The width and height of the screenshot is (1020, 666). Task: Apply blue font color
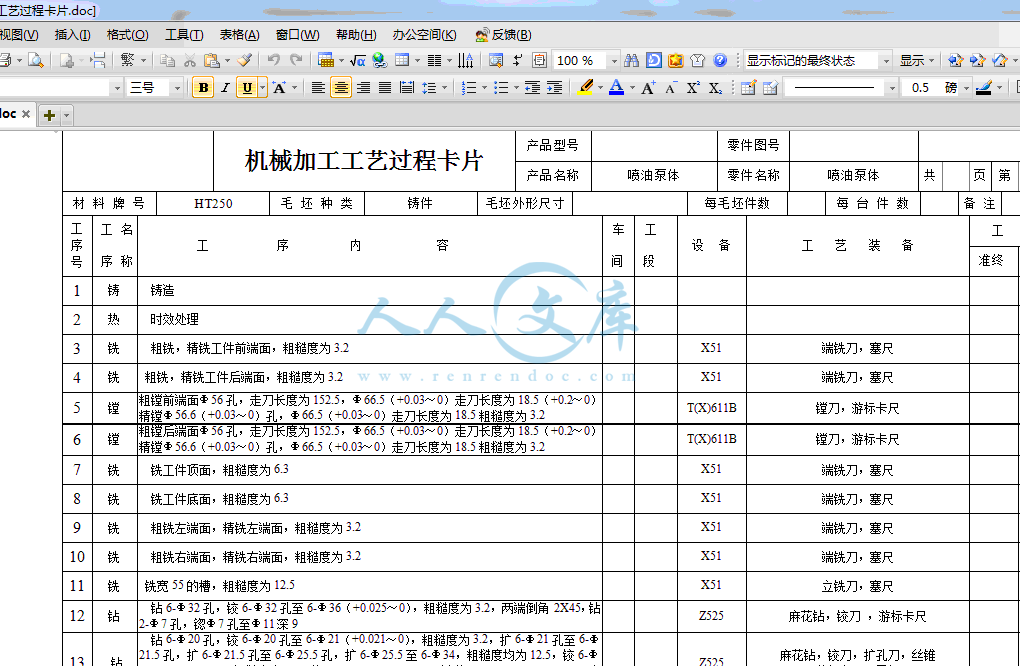pos(616,88)
